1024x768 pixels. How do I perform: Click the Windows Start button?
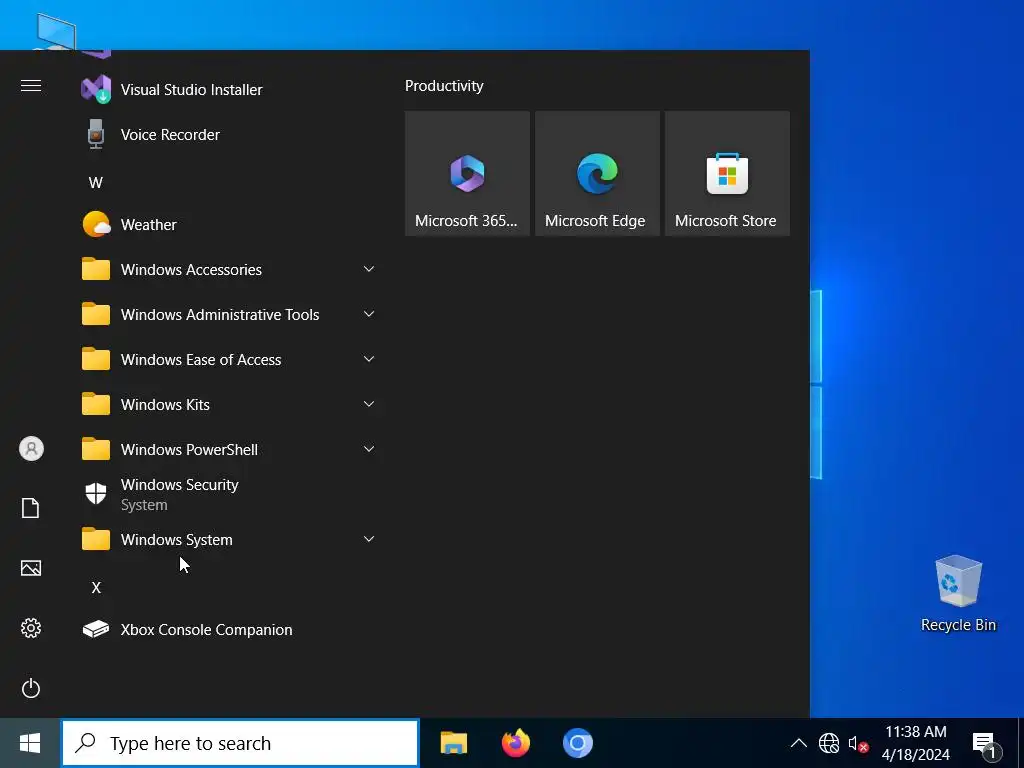click(30, 743)
